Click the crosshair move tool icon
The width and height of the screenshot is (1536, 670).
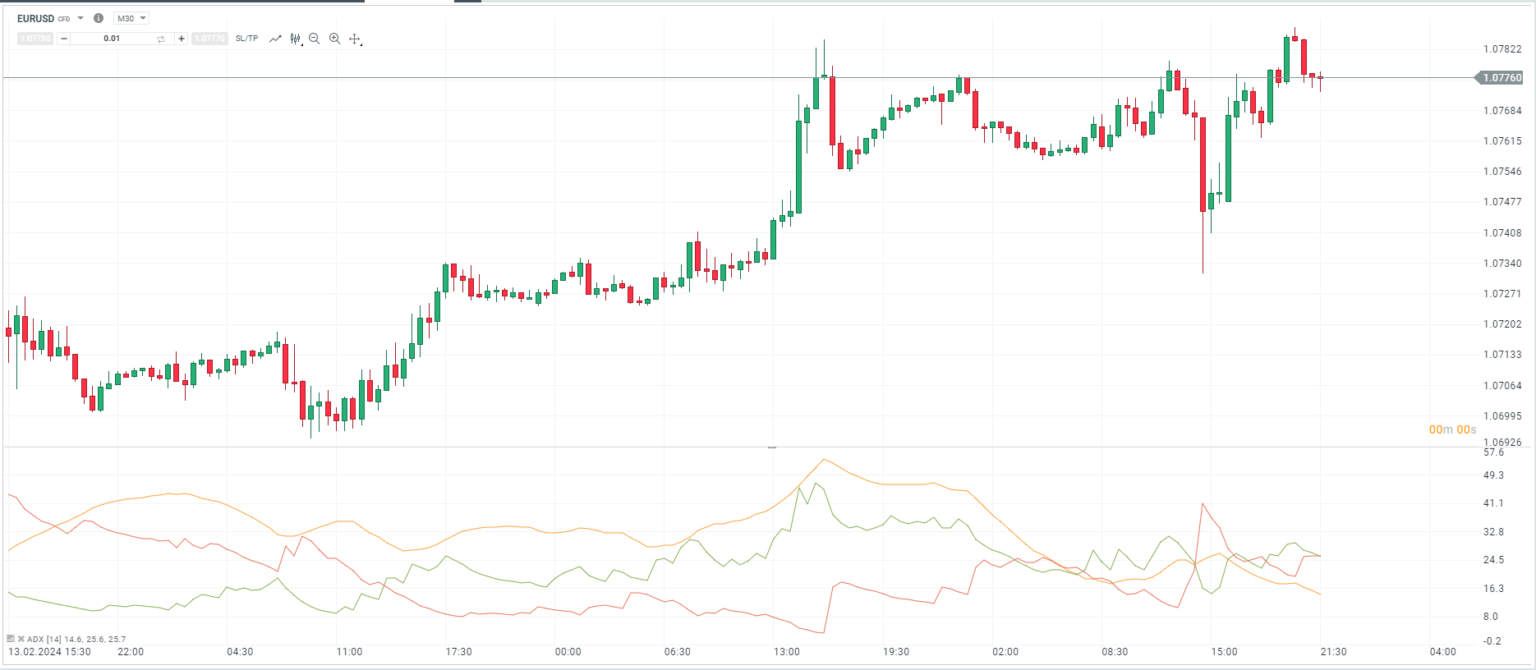tap(354, 38)
